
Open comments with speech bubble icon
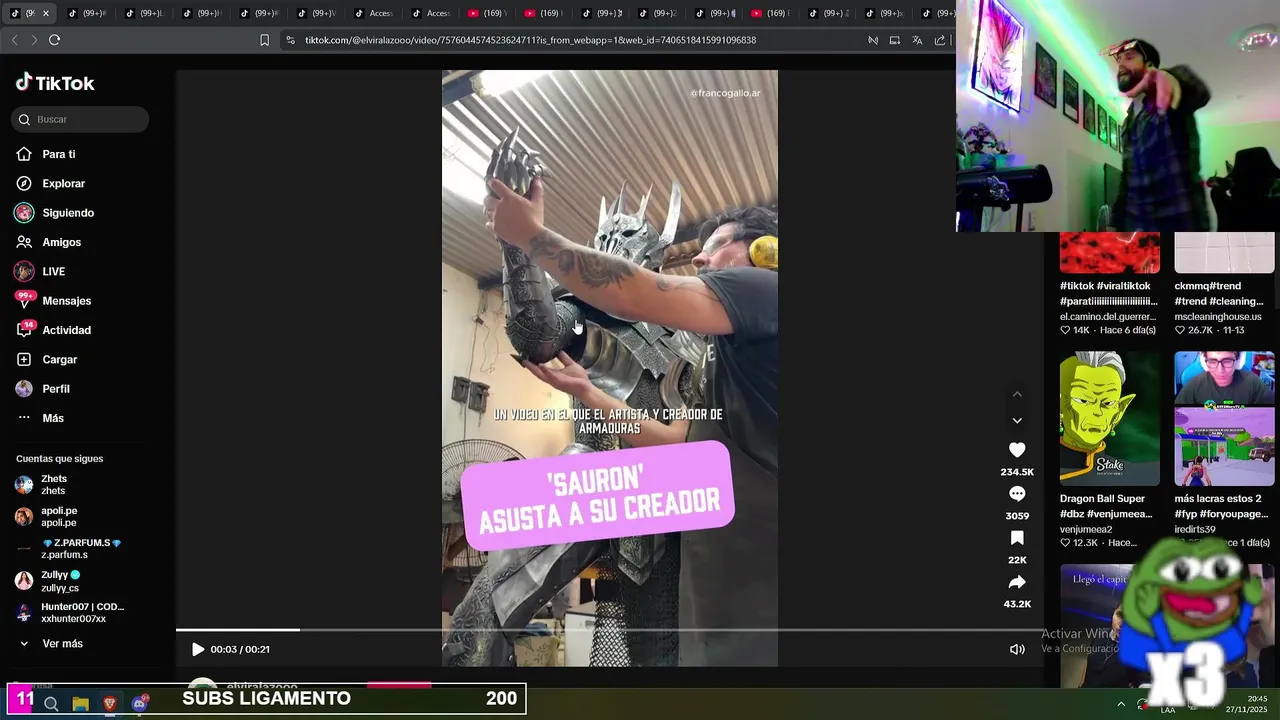[x=1017, y=494]
